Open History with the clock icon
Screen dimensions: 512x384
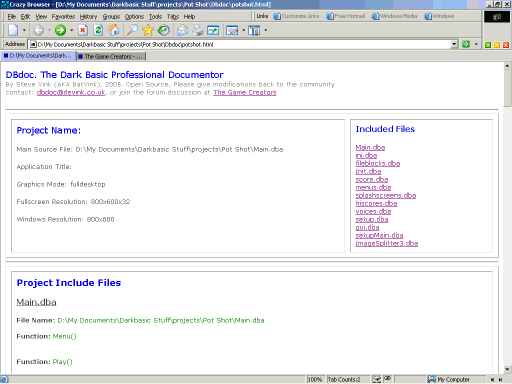tap(163, 30)
